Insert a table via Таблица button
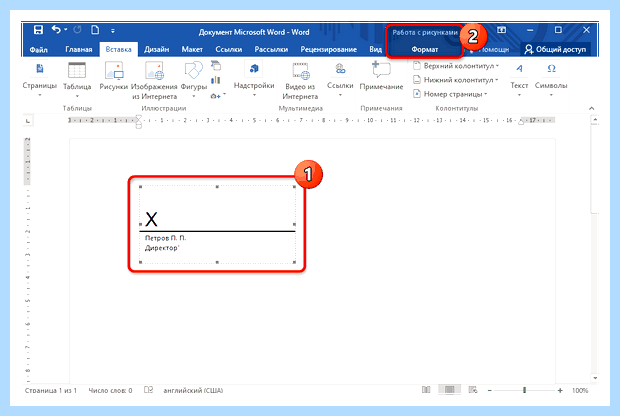This screenshot has width=620, height=416. pos(77,79)
